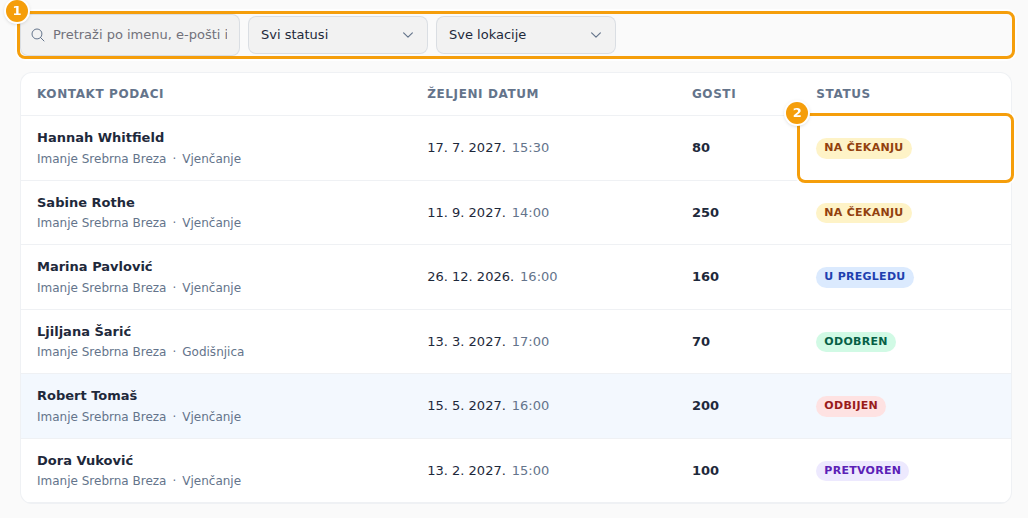The height and width of the screenshot is (518, 1028).
Task: Click the 'Odobren' status badge
Action: point(856,342)
